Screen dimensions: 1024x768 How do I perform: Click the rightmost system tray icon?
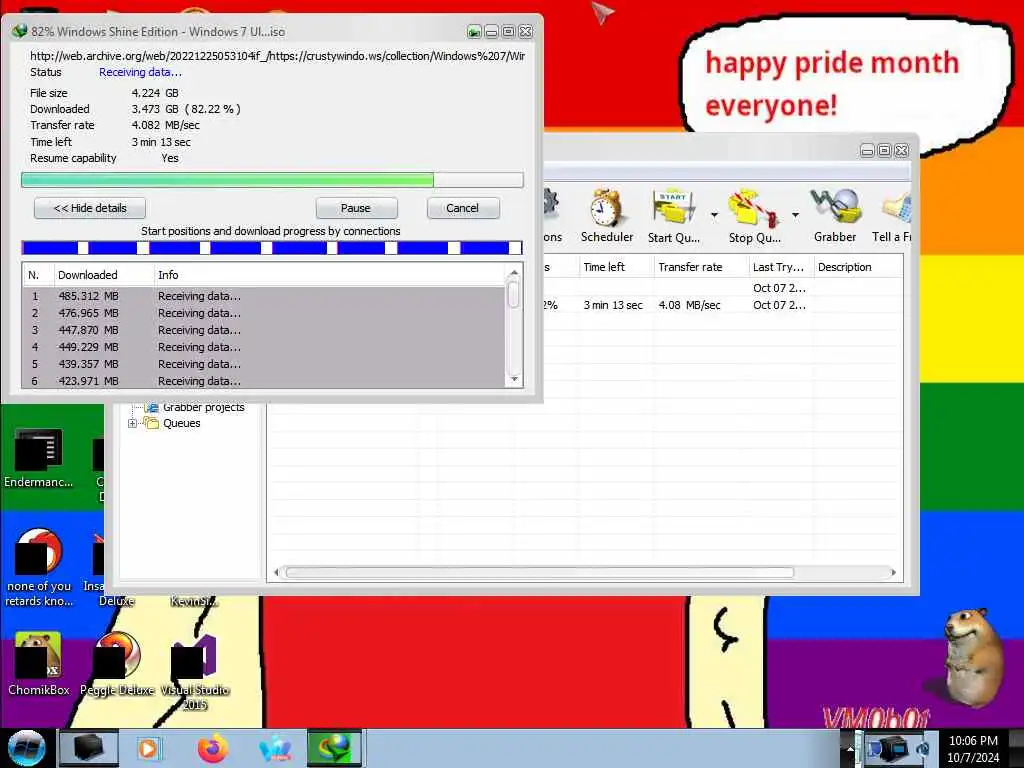[x=923, y=749]
